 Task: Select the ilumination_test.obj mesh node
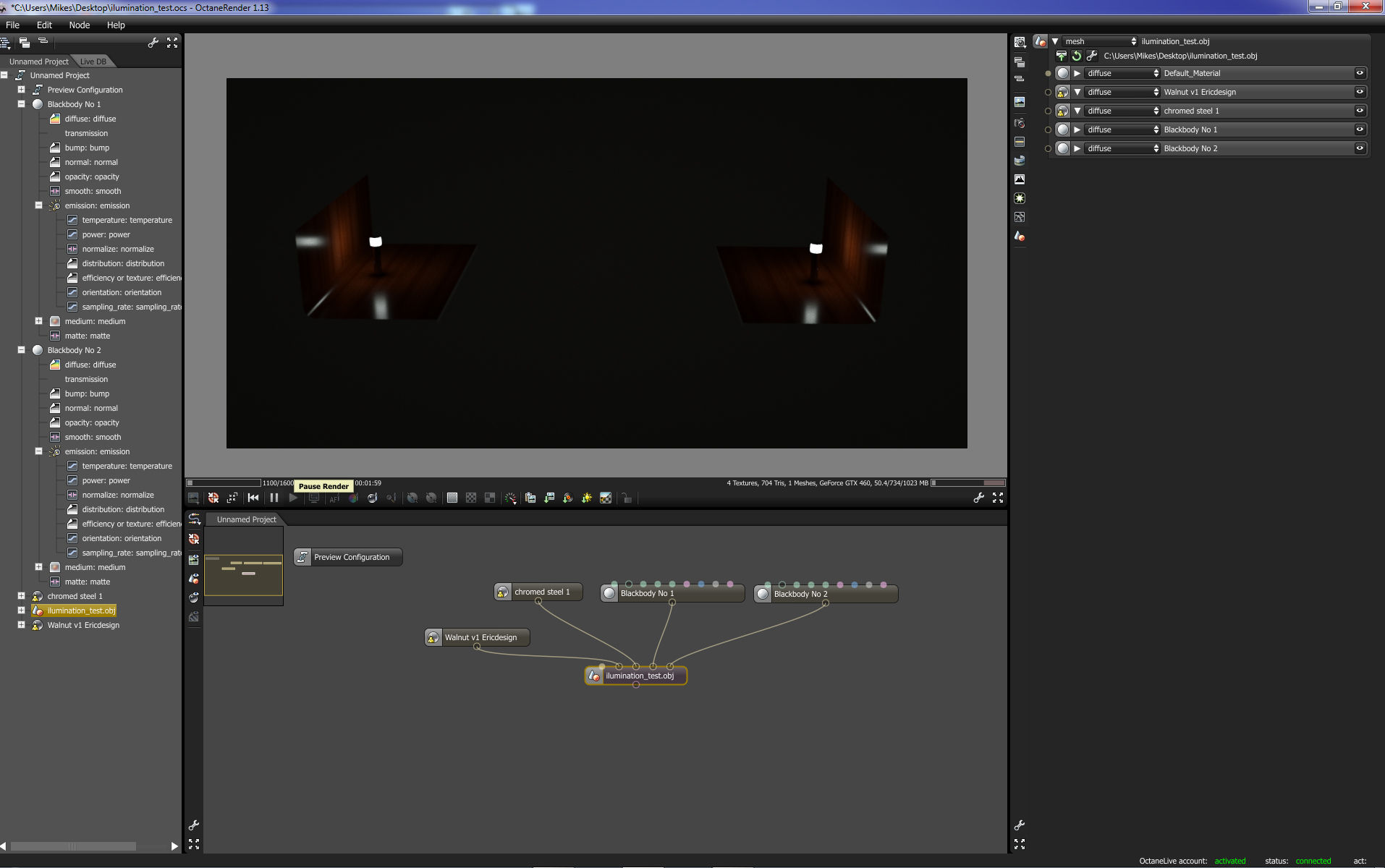[x=636, y=676]
